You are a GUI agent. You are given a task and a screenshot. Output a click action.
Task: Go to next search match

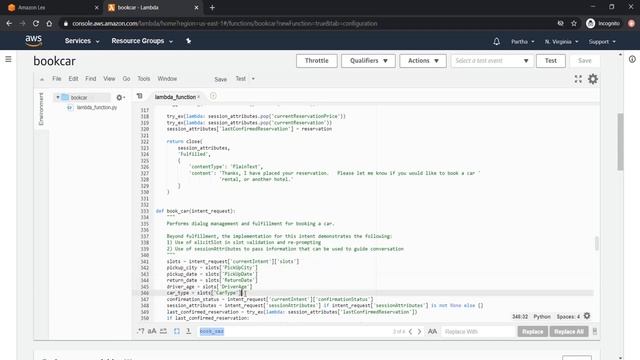tap(419, 331)
